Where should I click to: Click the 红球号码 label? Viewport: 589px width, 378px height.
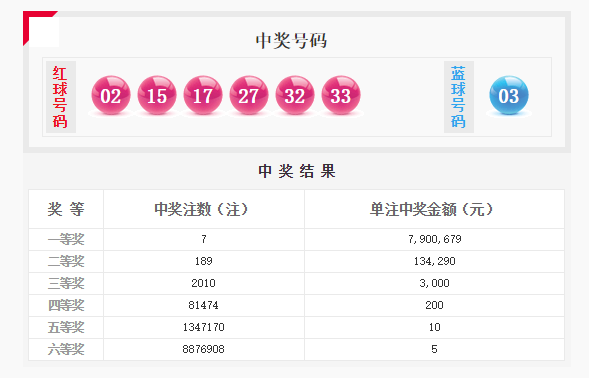coord(60,97)
